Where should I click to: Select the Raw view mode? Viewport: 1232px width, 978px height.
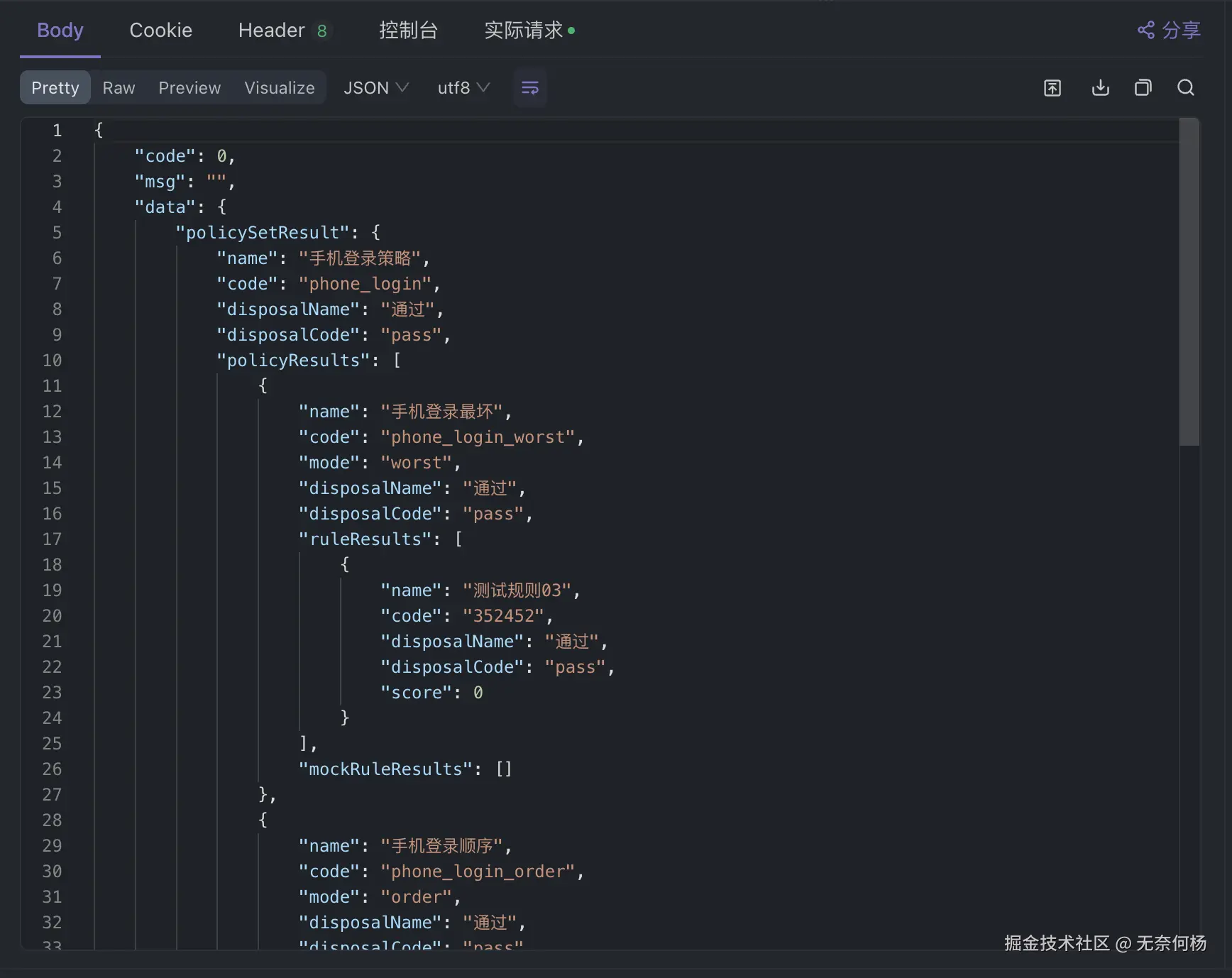click(119, 87)
